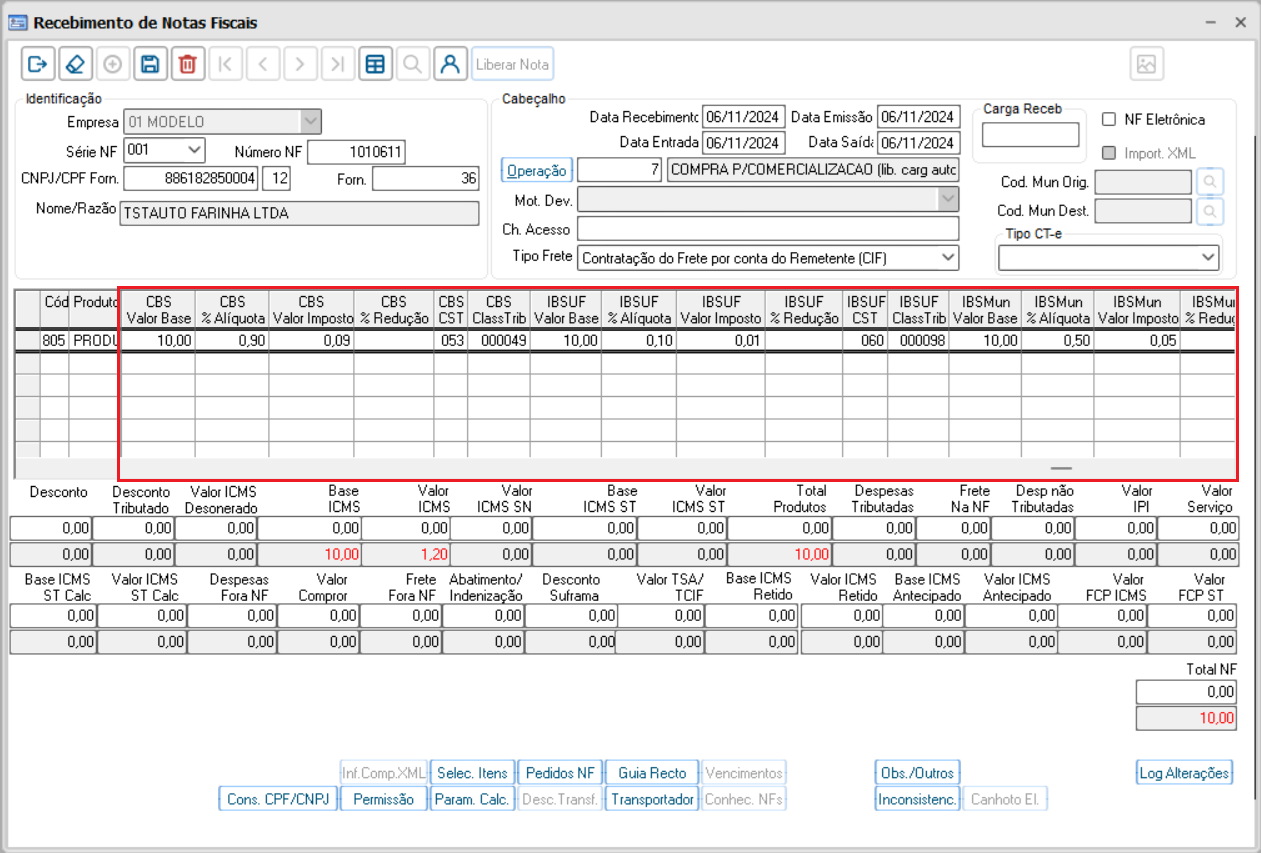The width and height of the screenshot is (1261, 853).
Task: Expand the Mot. Dev. dropdown
Action: pyautogui.click(x=948, y=200)
